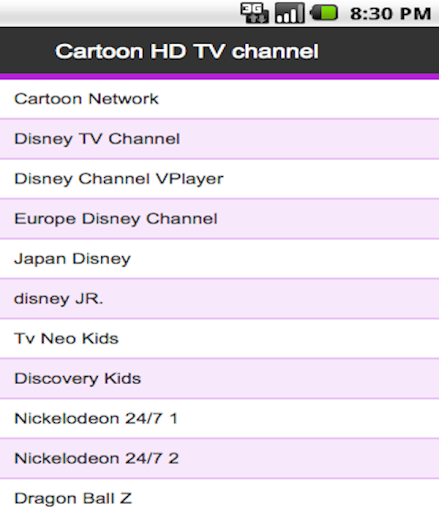Select Discovery Kids from list
Screen dimensions: 439x512
219,379
